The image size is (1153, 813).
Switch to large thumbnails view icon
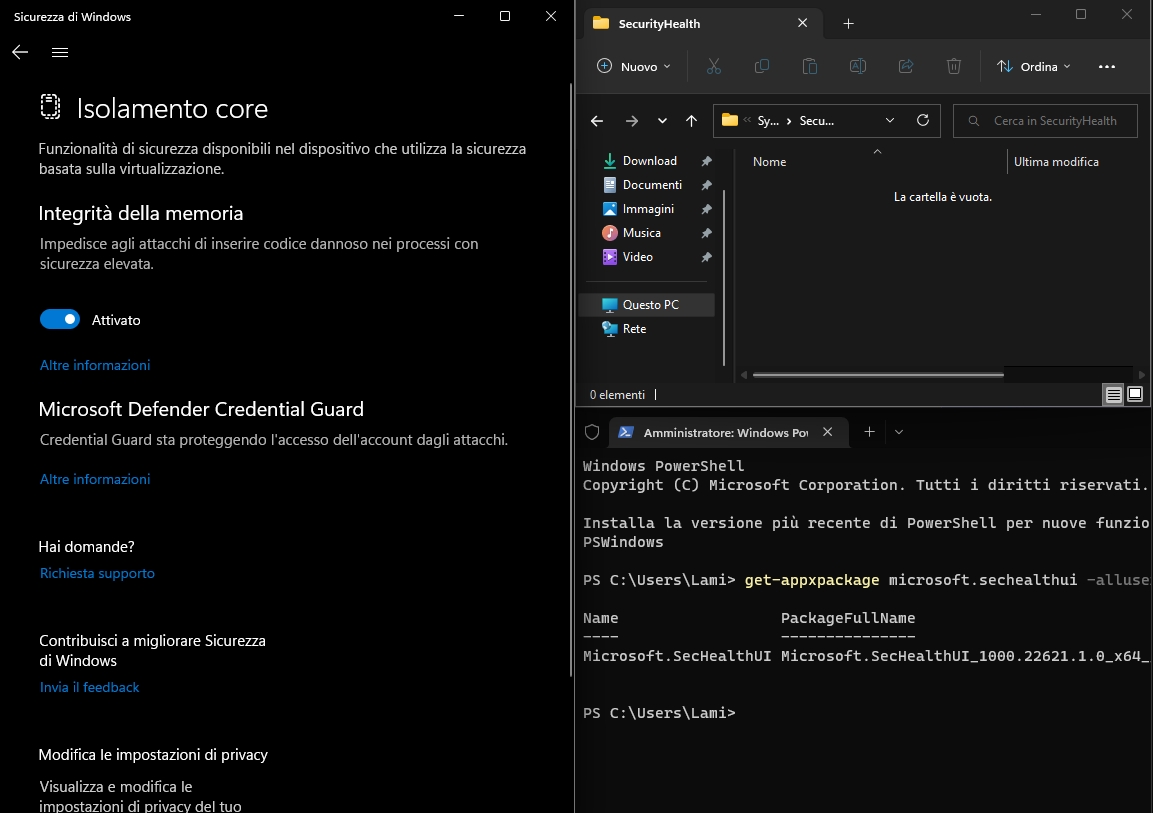coord(1135,395)
